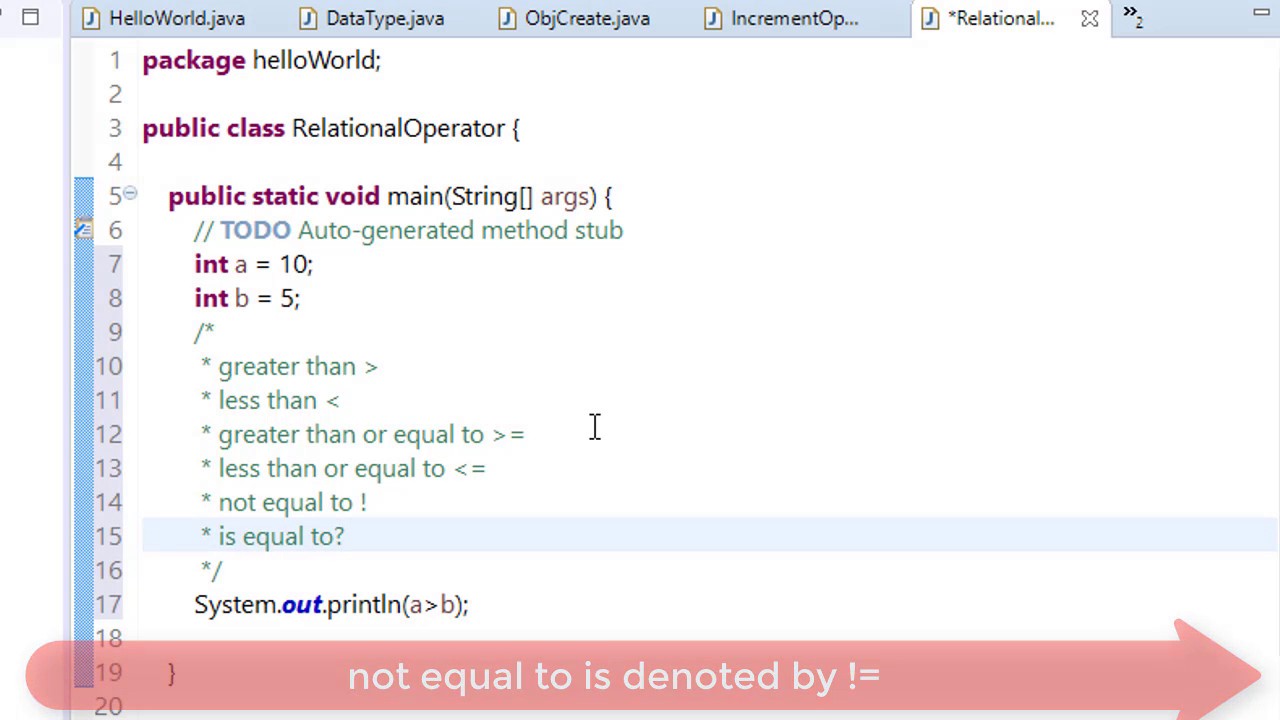Click line number 10 in the gutter

coord(108,367)
